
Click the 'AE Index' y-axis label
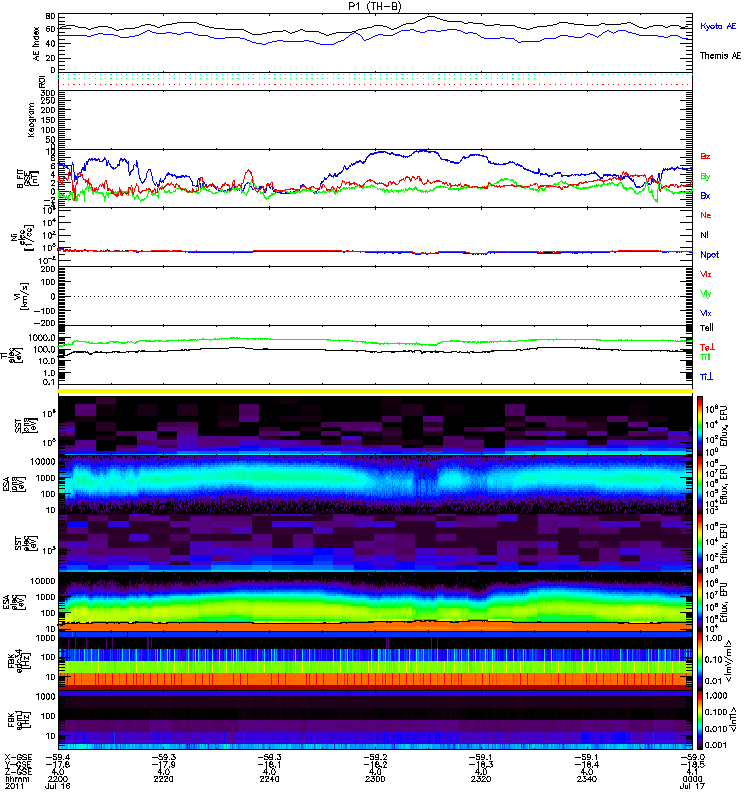(36, 43)
